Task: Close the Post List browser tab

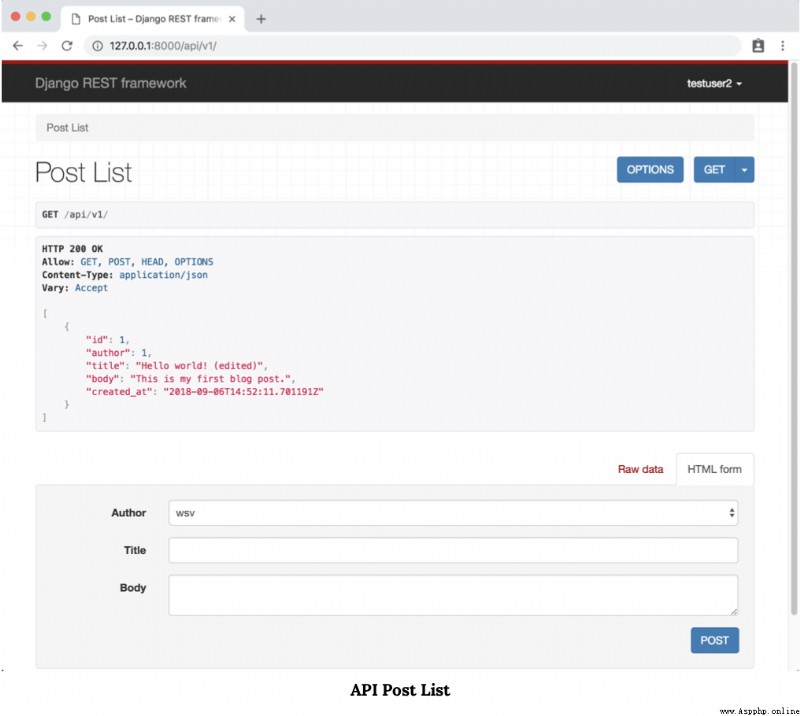Action: pos(232,19)
